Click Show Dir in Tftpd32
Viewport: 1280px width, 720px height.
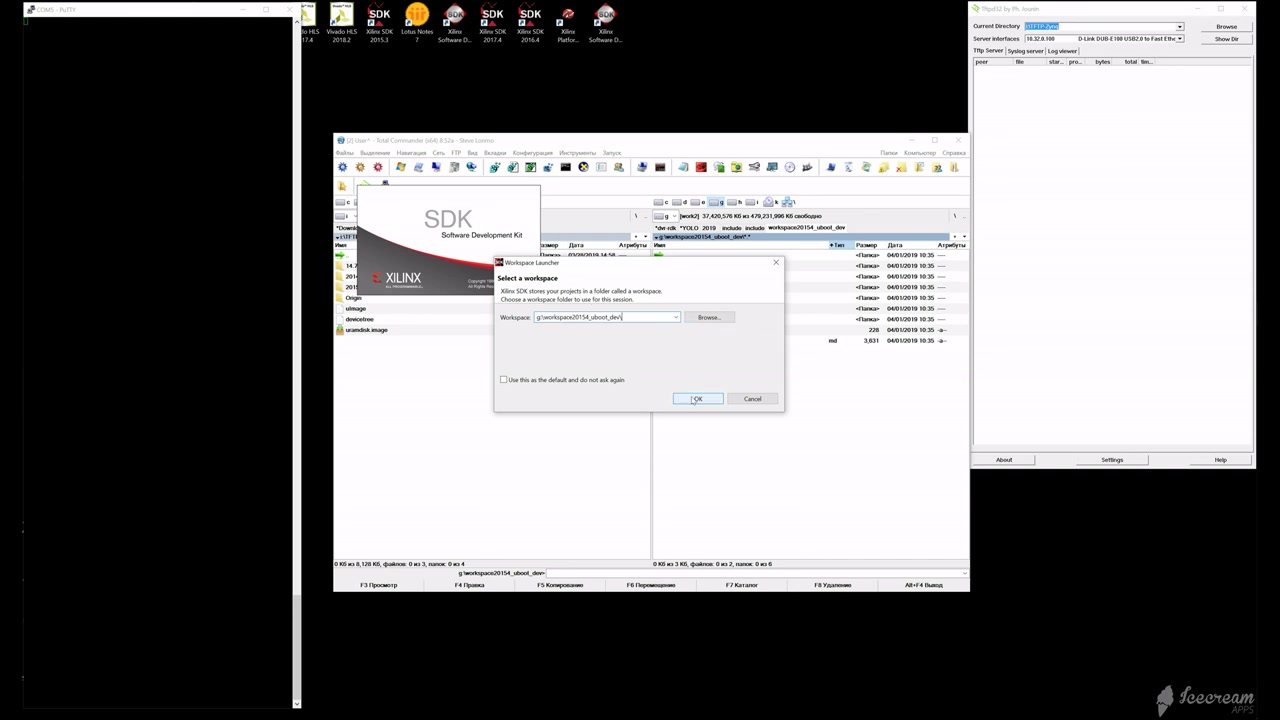[1227, 39]
